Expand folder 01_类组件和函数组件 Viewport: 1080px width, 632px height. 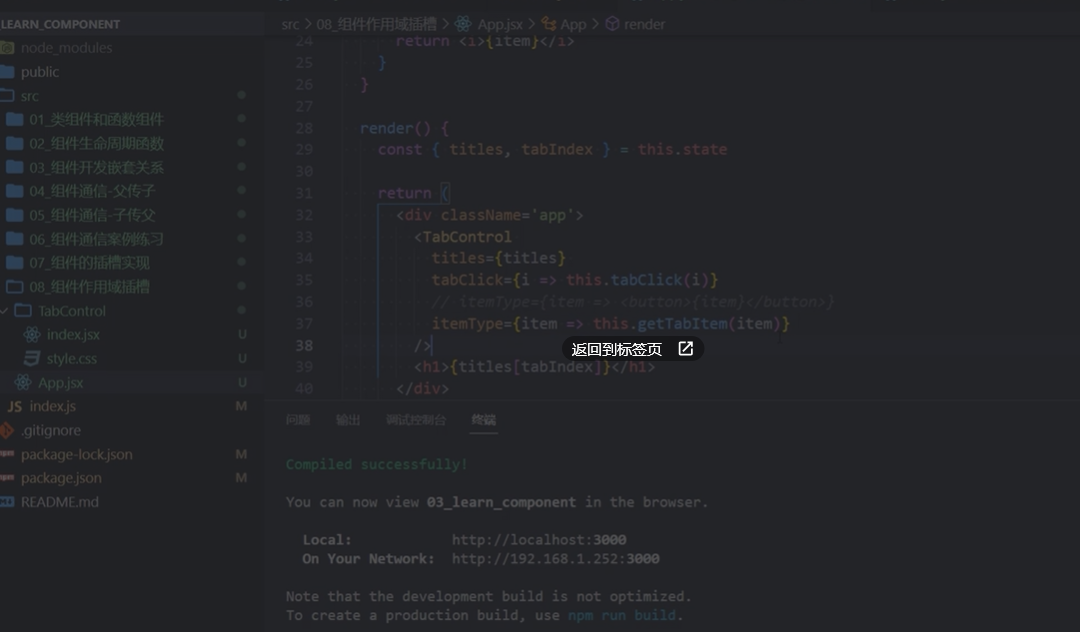point(96,119)
